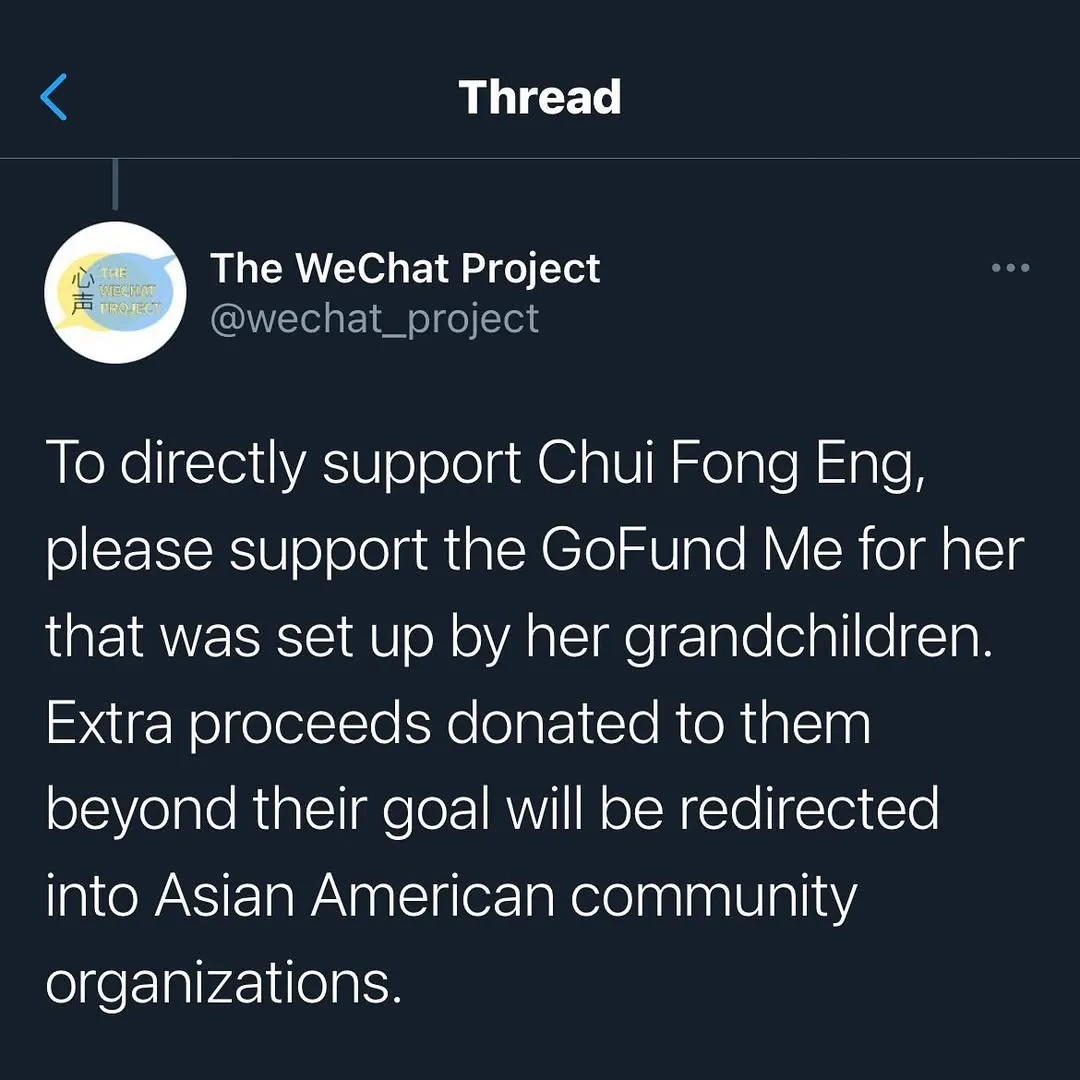Click "Extra proceeds" in the tweet text
This screenshot has height=1080, width=1080.
[238, 723]
